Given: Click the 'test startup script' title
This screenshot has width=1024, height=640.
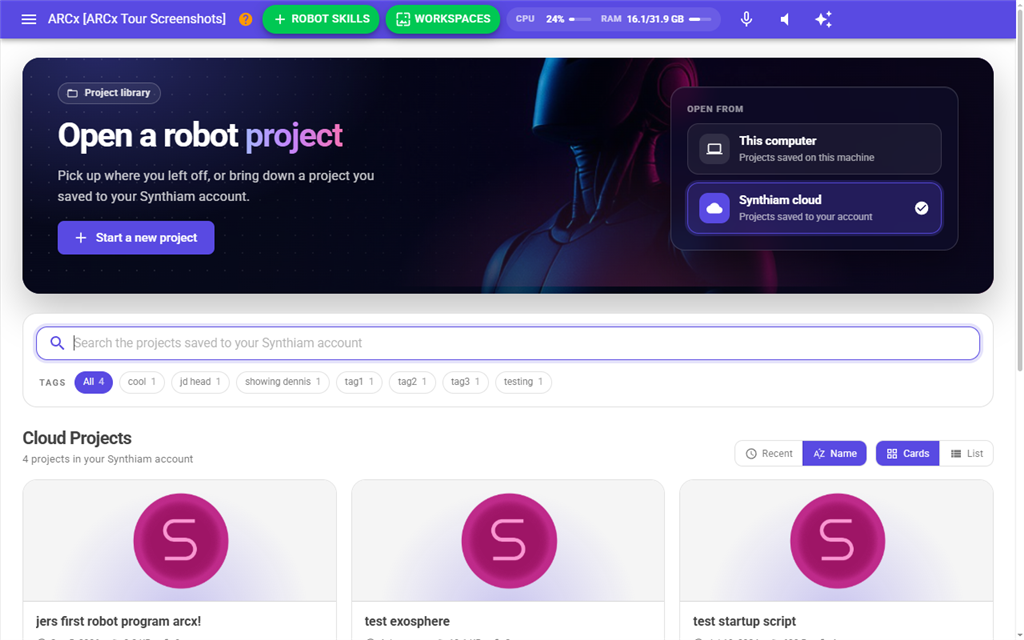Looking at the screenshot, I should [x=744, y=621].
